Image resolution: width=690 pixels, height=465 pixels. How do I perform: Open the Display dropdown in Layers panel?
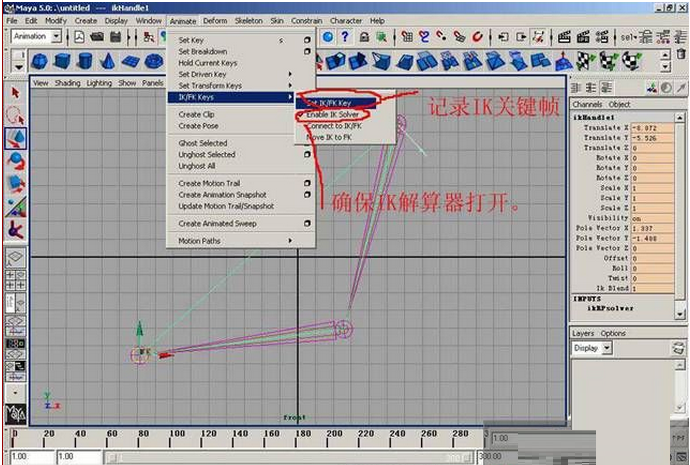point(607,348)
